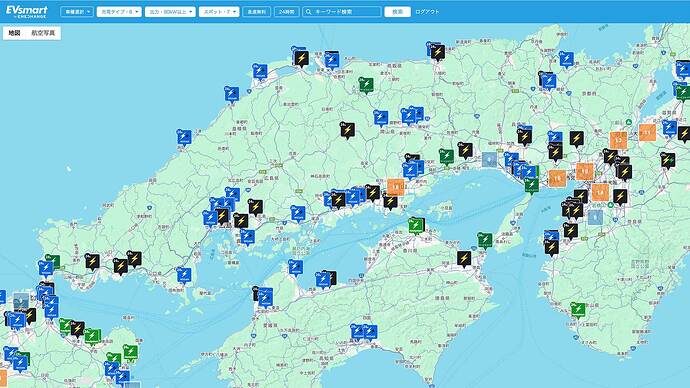Select the black charger marker near Tokushima

point(464,259)
